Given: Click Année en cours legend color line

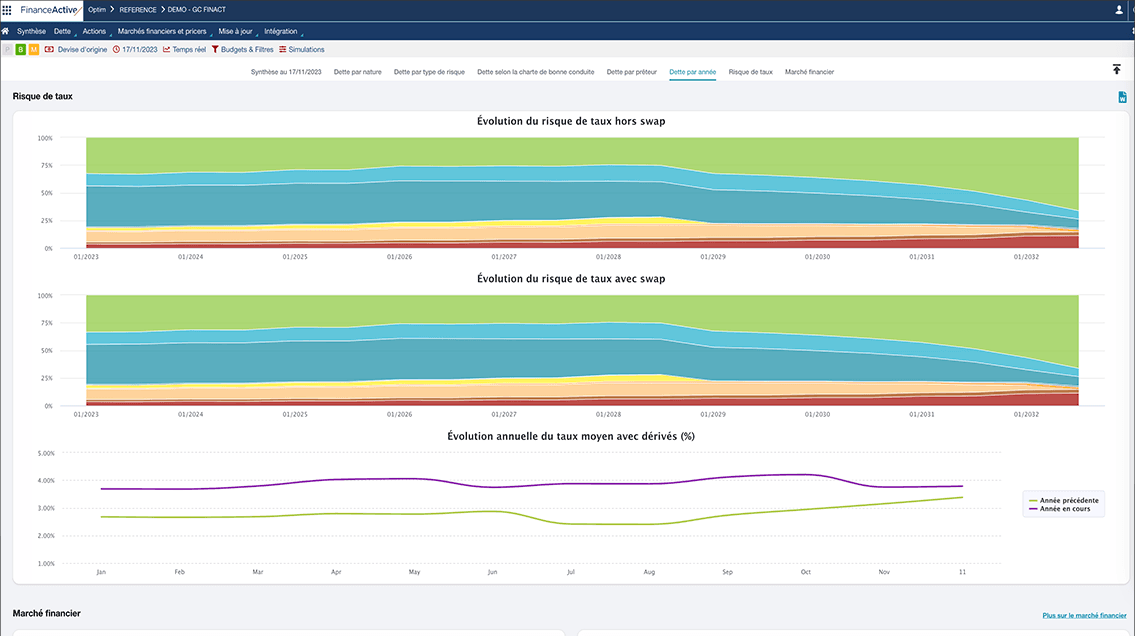Looking at the screenshot, I should 1034,509.
